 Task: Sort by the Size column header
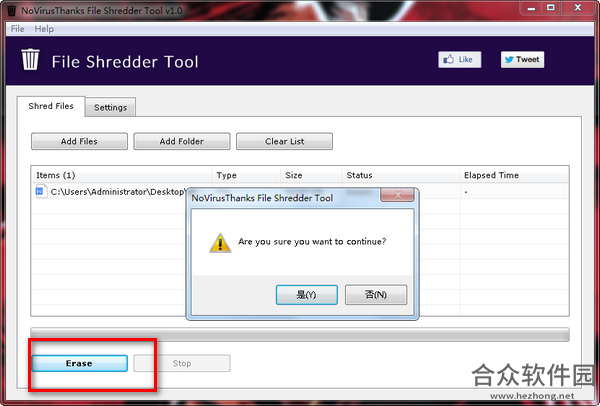pos(311,175)
